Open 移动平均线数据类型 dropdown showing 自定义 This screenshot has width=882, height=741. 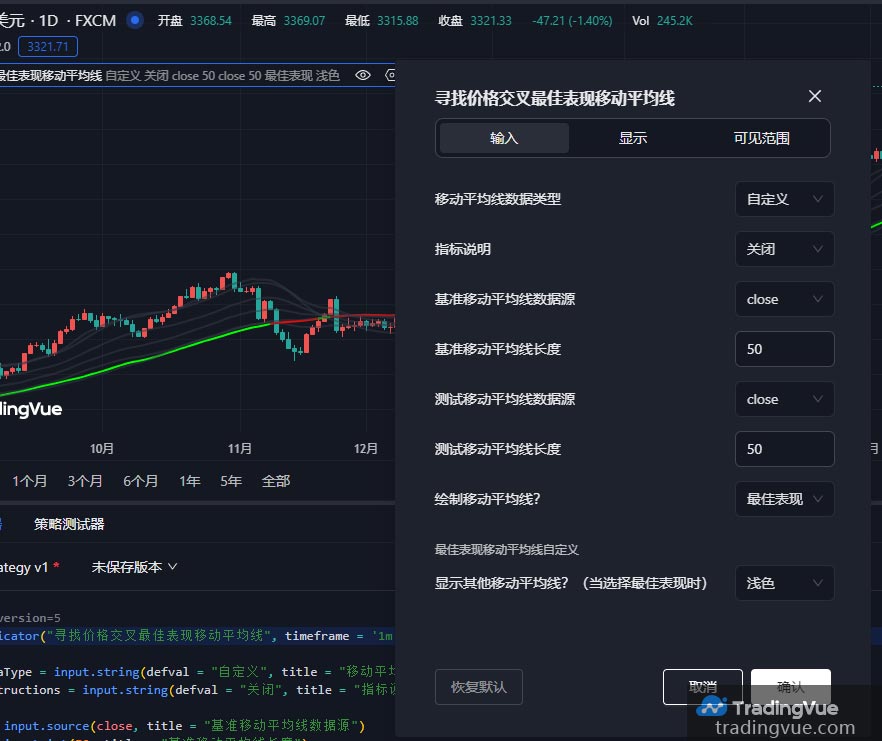point(784,199)
